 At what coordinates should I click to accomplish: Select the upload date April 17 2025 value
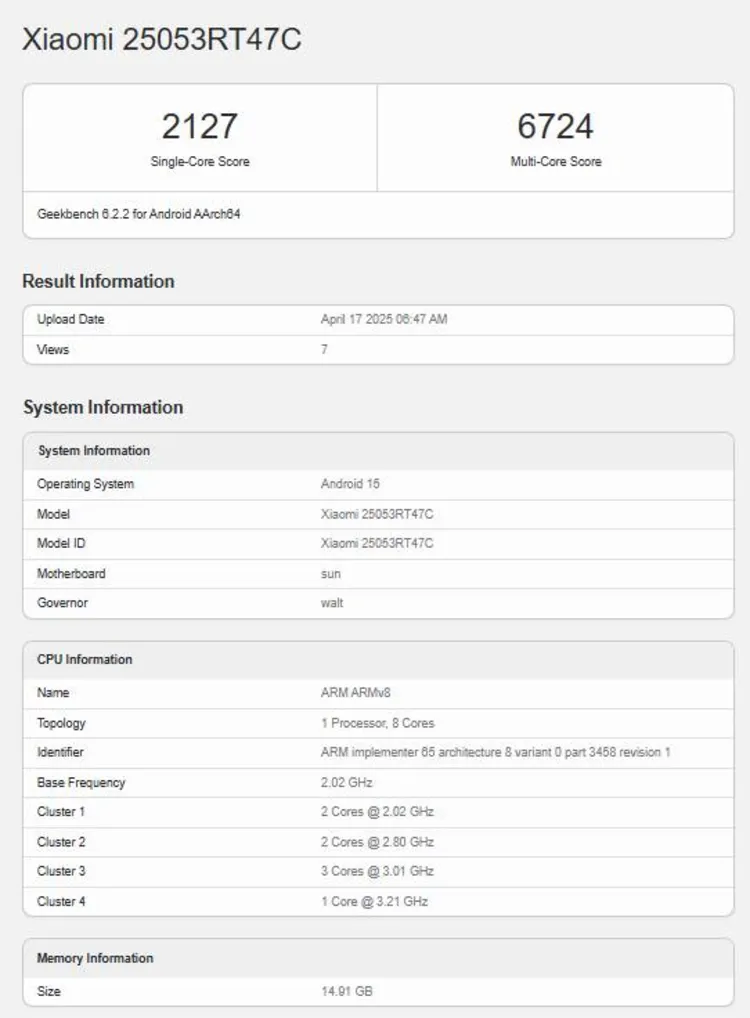[x=384, y=320]
